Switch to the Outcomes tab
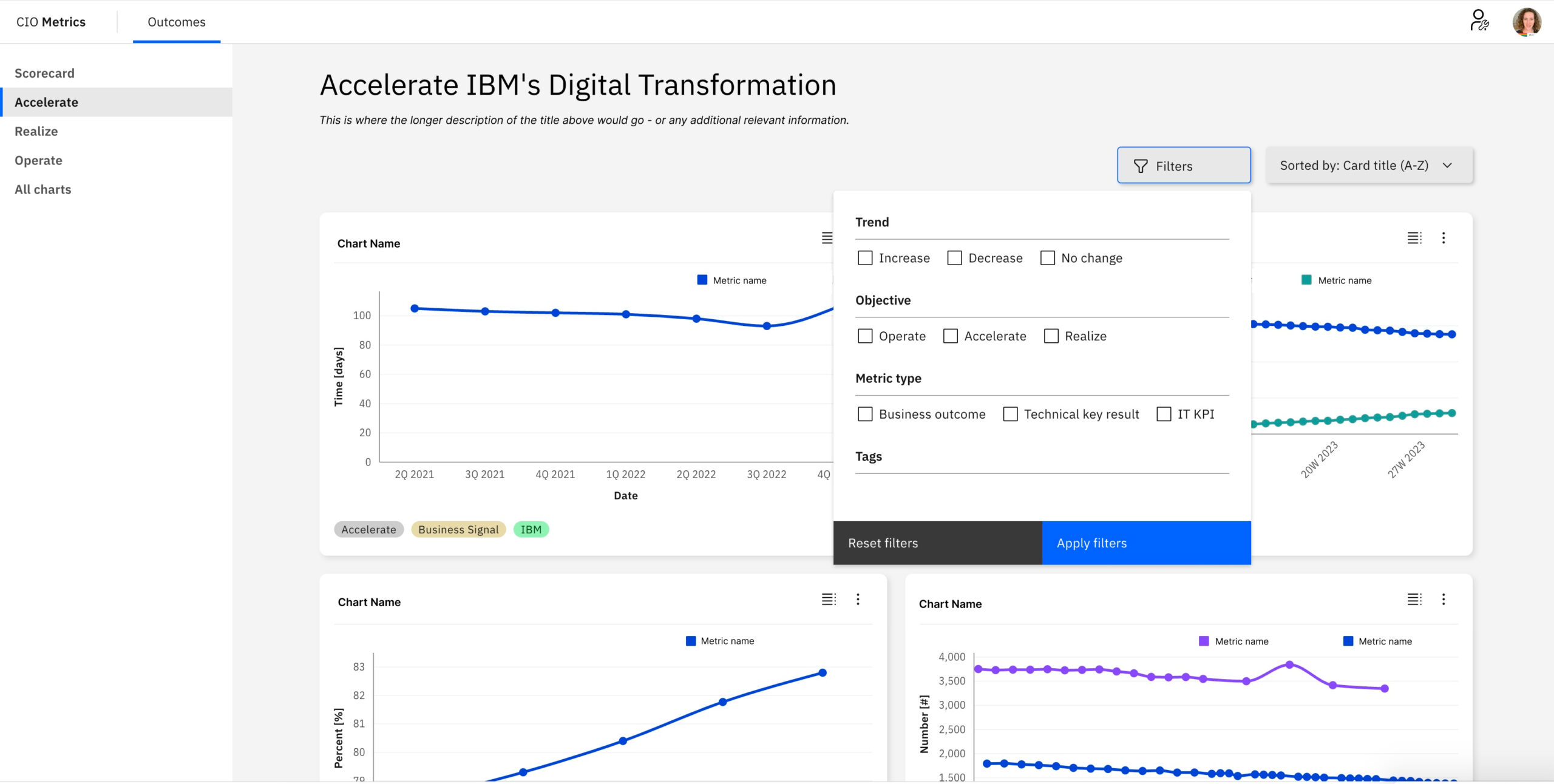The height and width of the screenshot is (784, 1554). (177, 22)
